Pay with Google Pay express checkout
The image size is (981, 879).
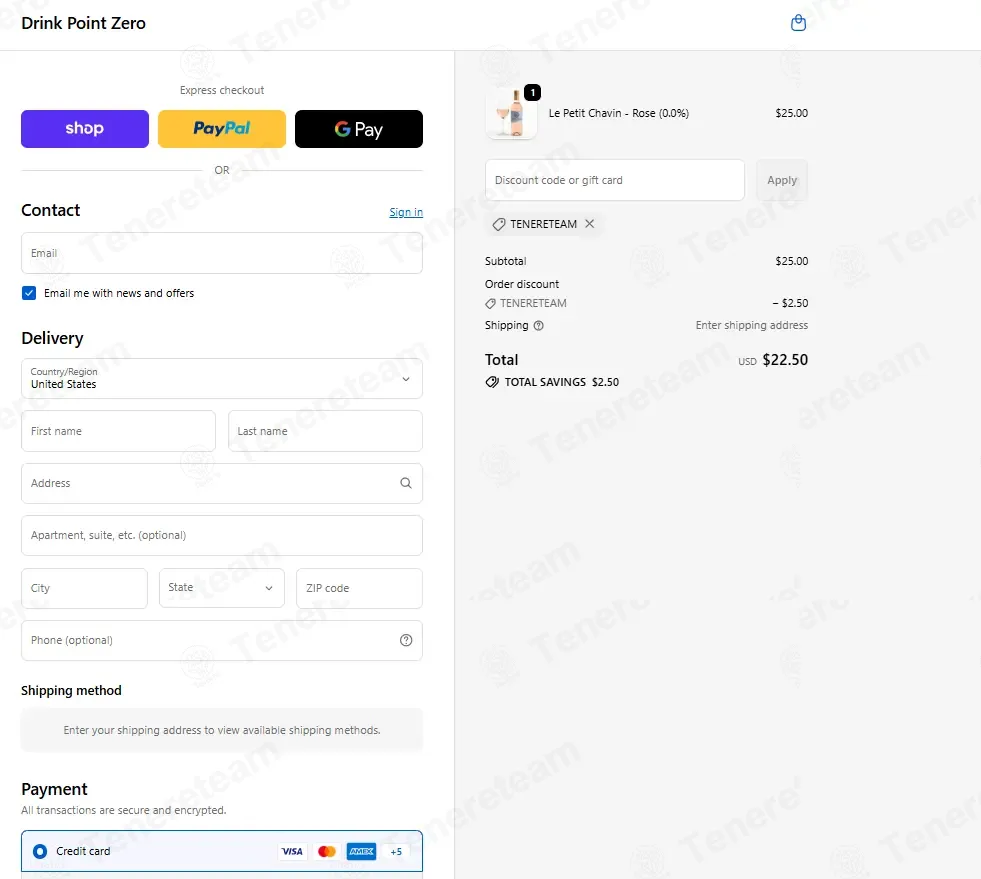358,129
